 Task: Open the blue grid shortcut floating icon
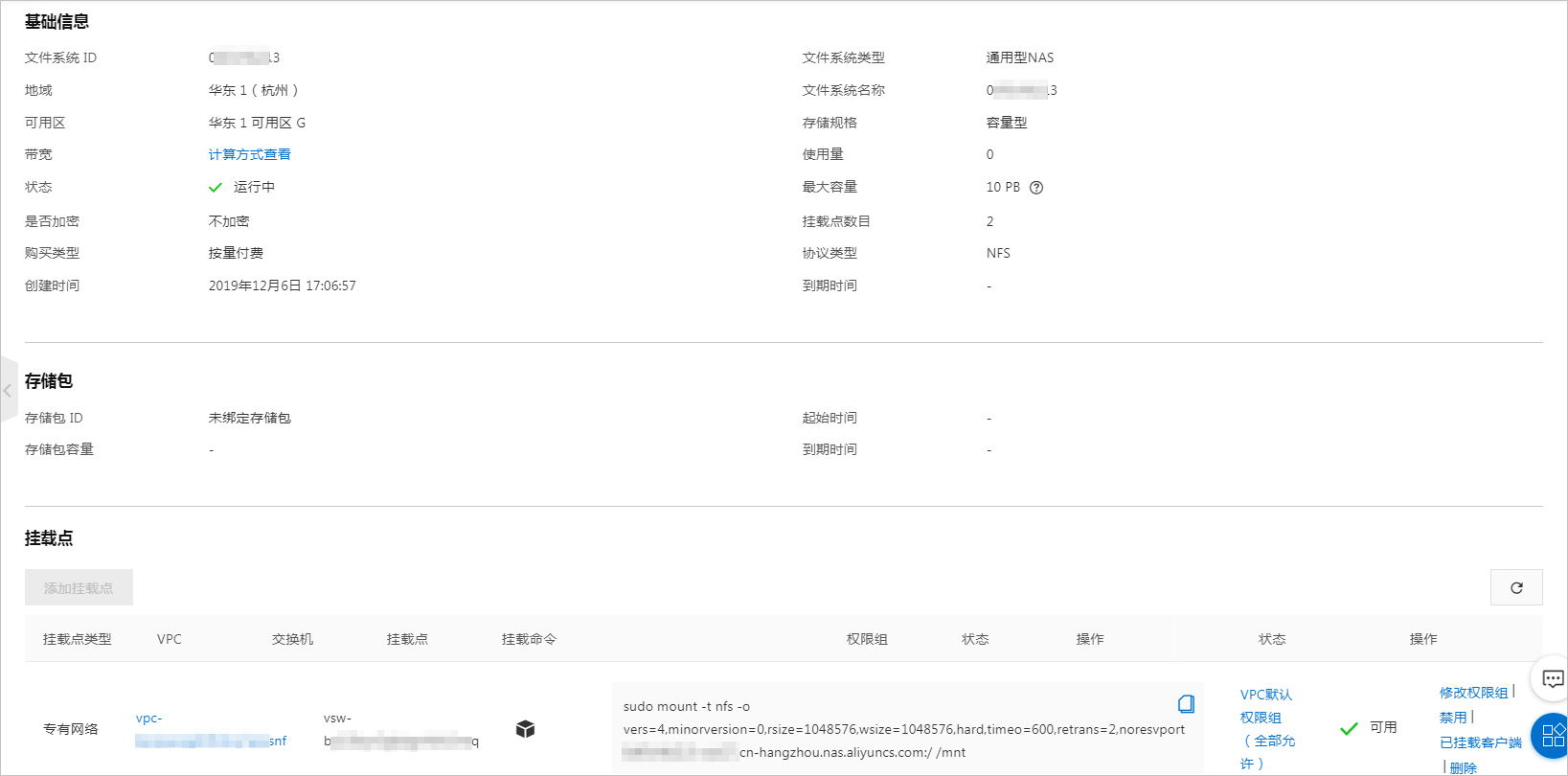(x=1552, y=736)
